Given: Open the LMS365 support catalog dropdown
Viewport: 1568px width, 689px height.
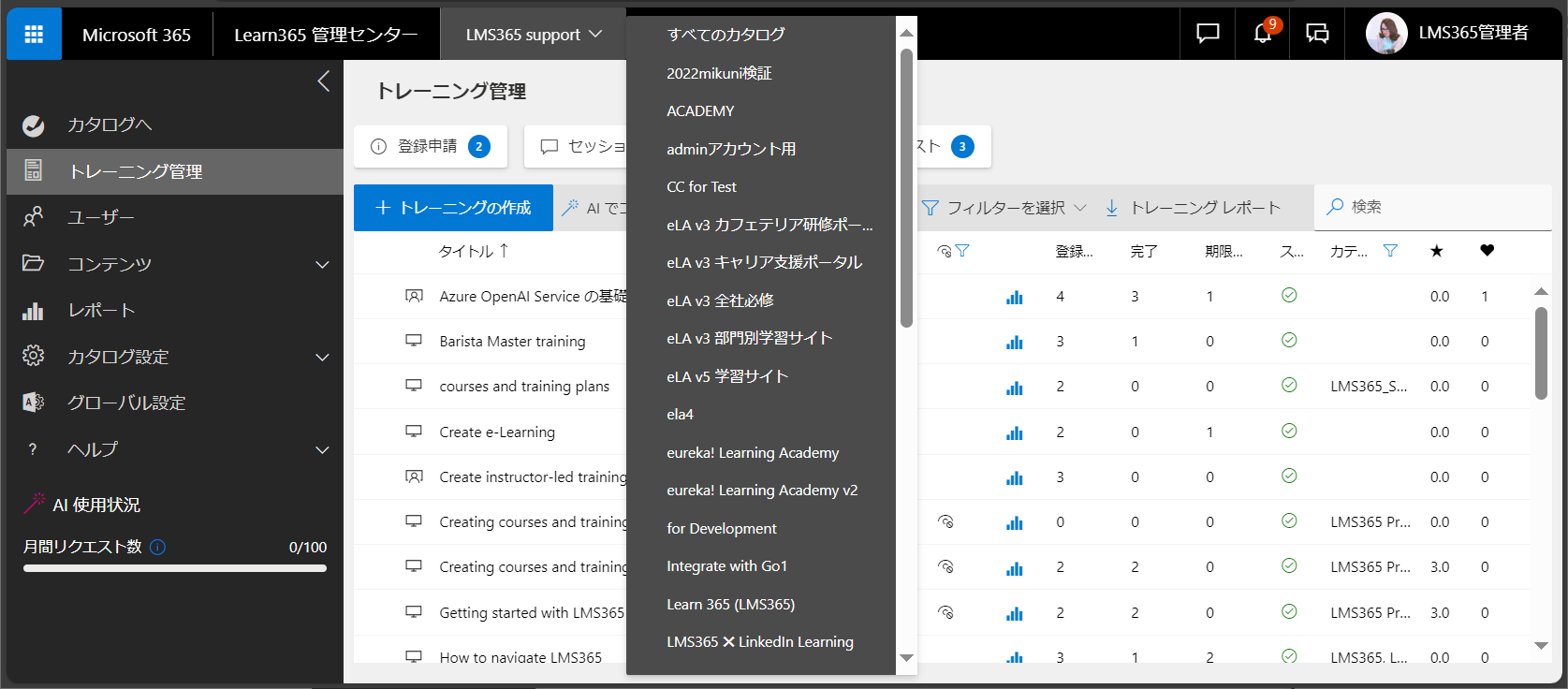Looking at the screenshot, I should pyautogui.click(x=534, y=34).
